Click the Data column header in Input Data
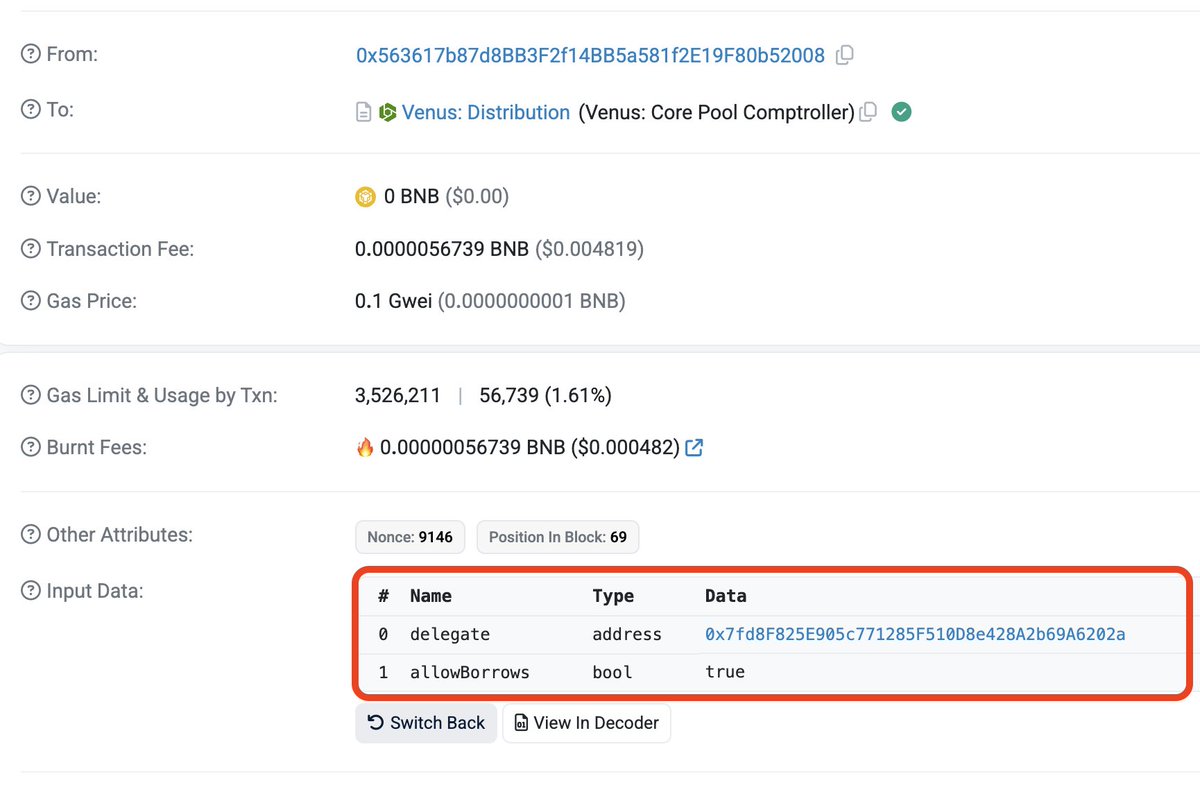Viewport: 1200px width, 785px height. click(x=726, y=596)
